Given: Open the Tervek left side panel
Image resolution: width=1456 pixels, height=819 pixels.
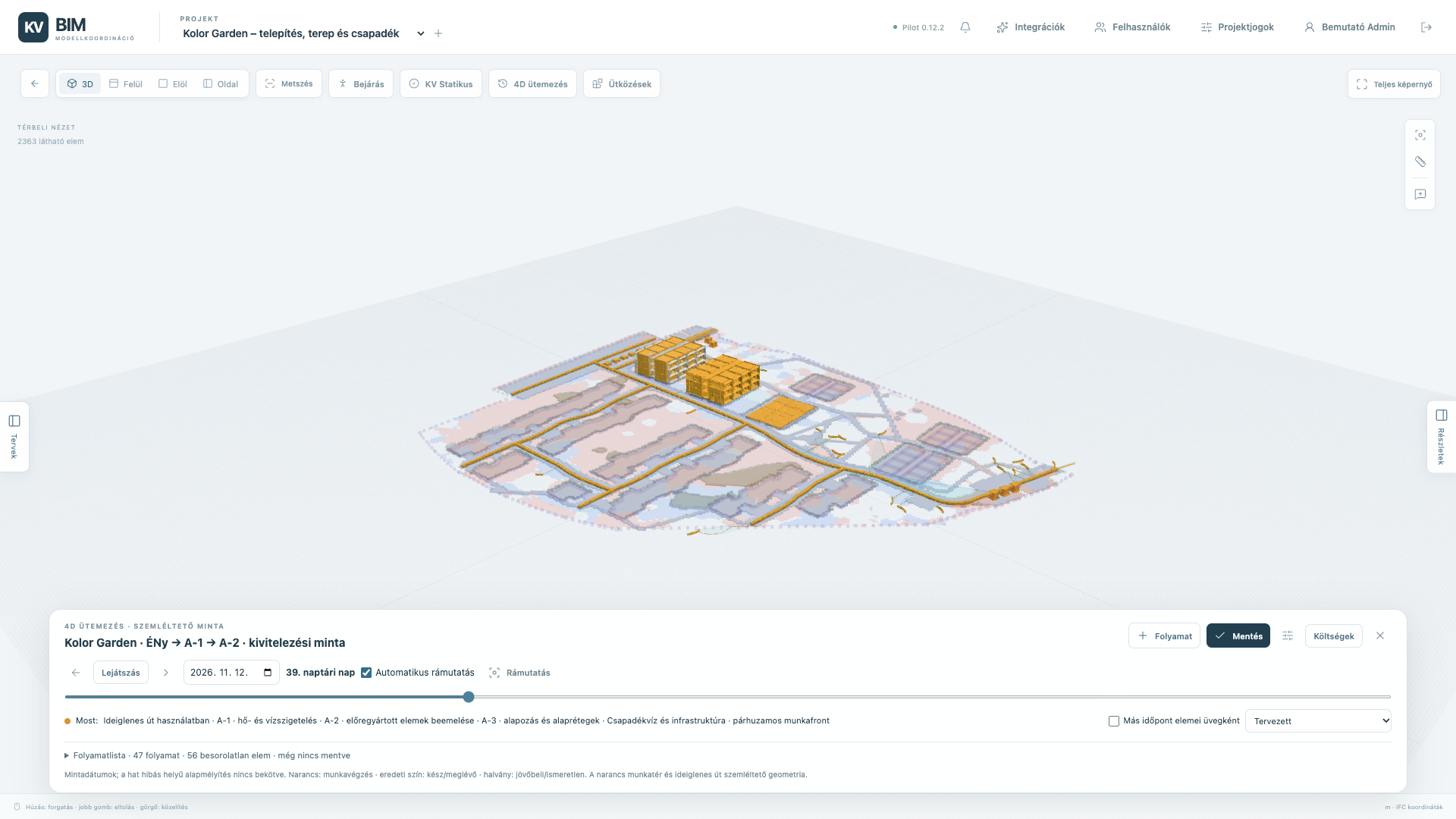Looking at the screenshot, I should click(x=14, y=437).
